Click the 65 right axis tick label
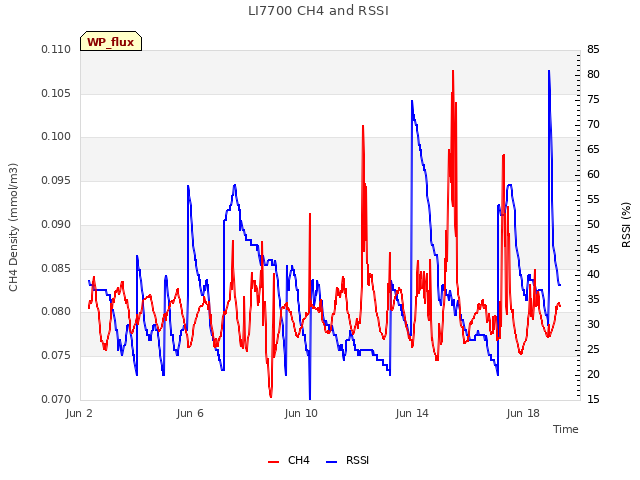Screen dimensions: 640x480 [x=593, y=149]
